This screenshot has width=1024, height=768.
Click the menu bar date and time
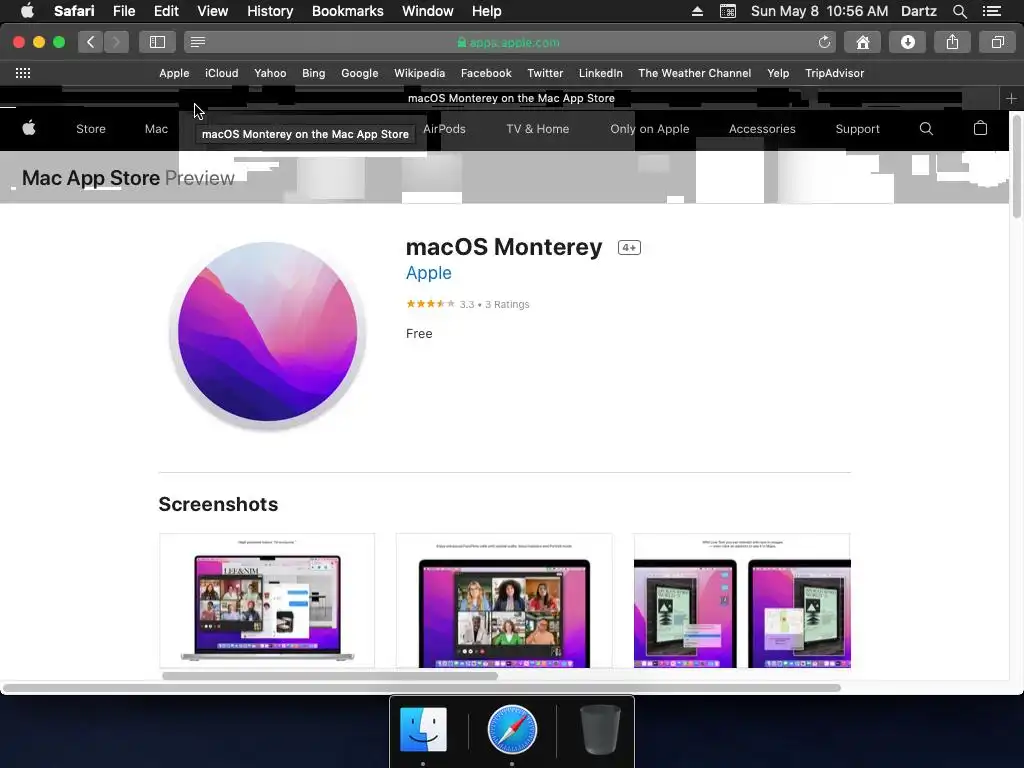819,11
